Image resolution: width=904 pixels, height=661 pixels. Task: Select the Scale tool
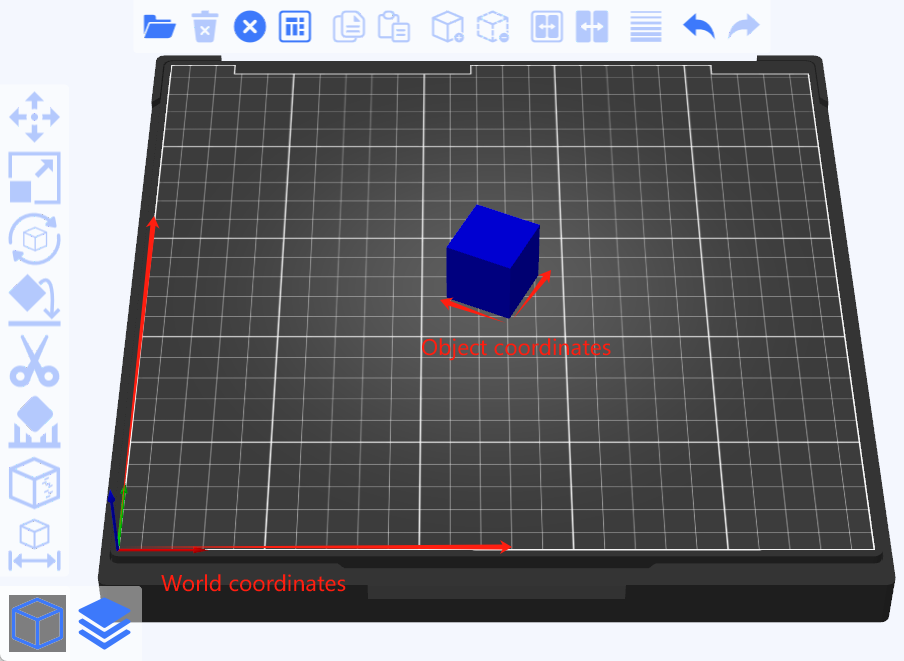34,178
